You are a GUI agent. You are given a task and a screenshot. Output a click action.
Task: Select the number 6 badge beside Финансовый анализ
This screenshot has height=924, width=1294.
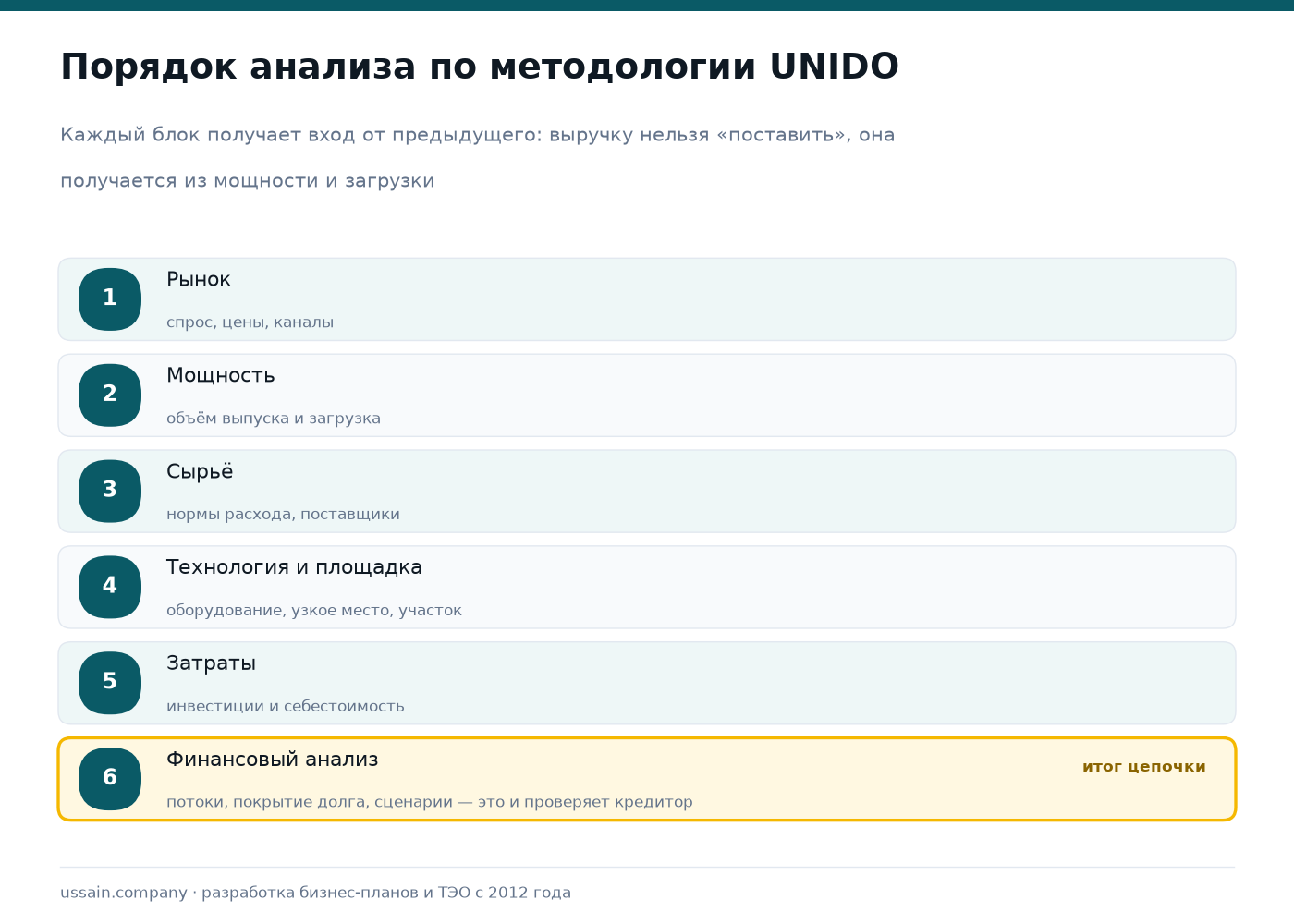point(110,779)
